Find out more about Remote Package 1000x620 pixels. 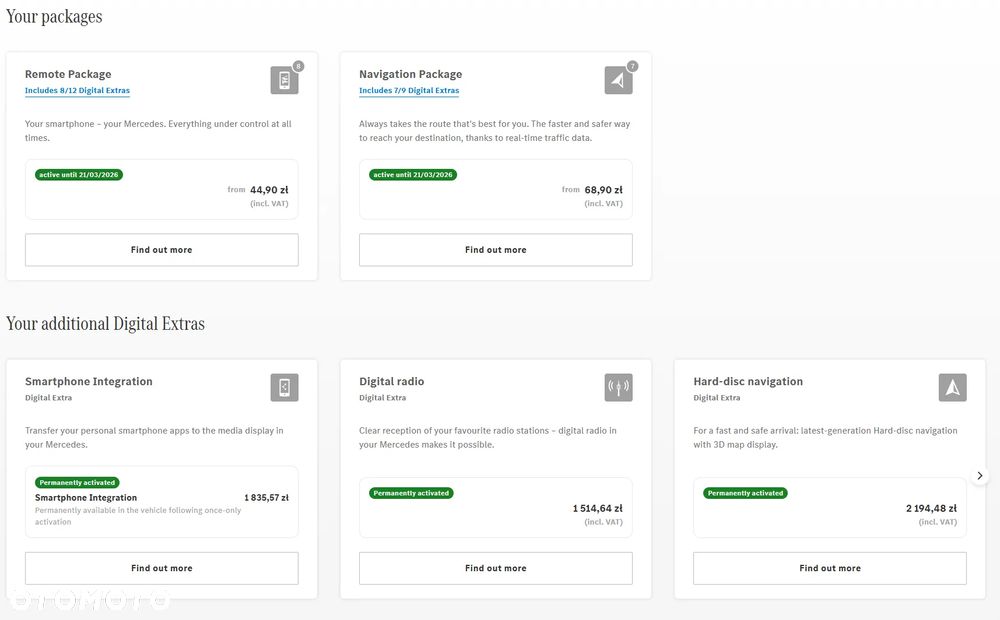pyautogui.click(x=161, y=249)
